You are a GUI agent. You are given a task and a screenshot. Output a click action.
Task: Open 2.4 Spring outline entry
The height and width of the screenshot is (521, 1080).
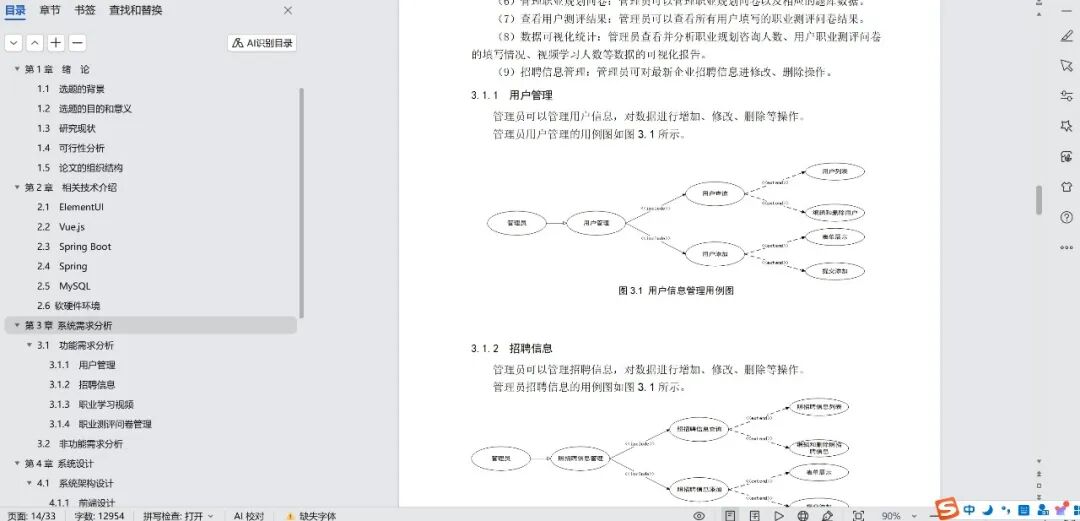point(62,266)
